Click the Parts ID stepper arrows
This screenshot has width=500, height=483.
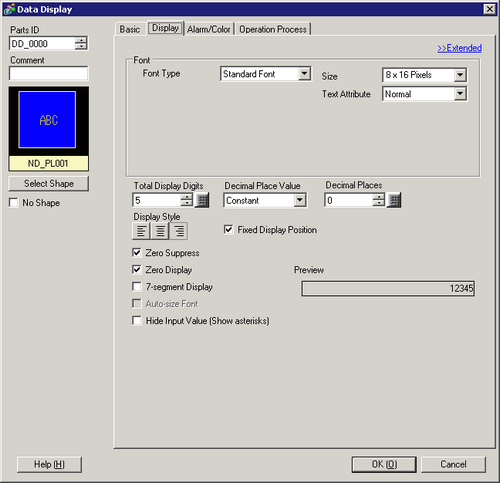(x=81, y=43)
